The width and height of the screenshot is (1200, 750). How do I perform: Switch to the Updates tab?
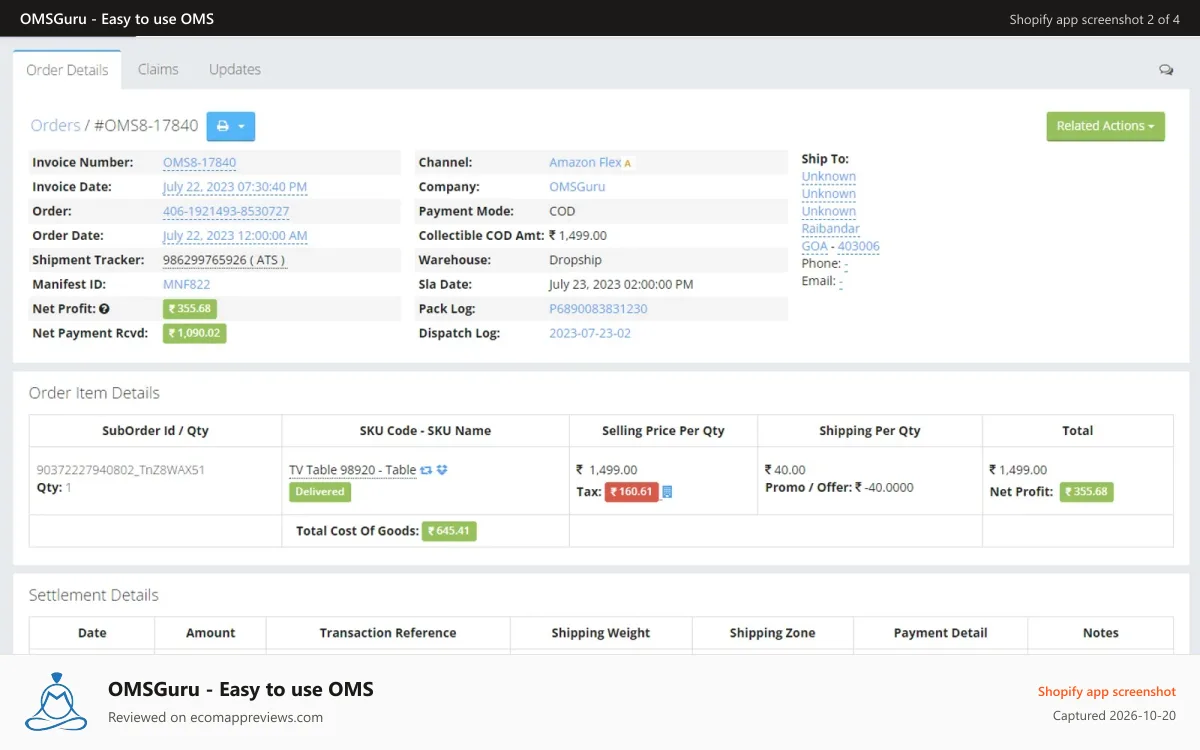point(235,70)
